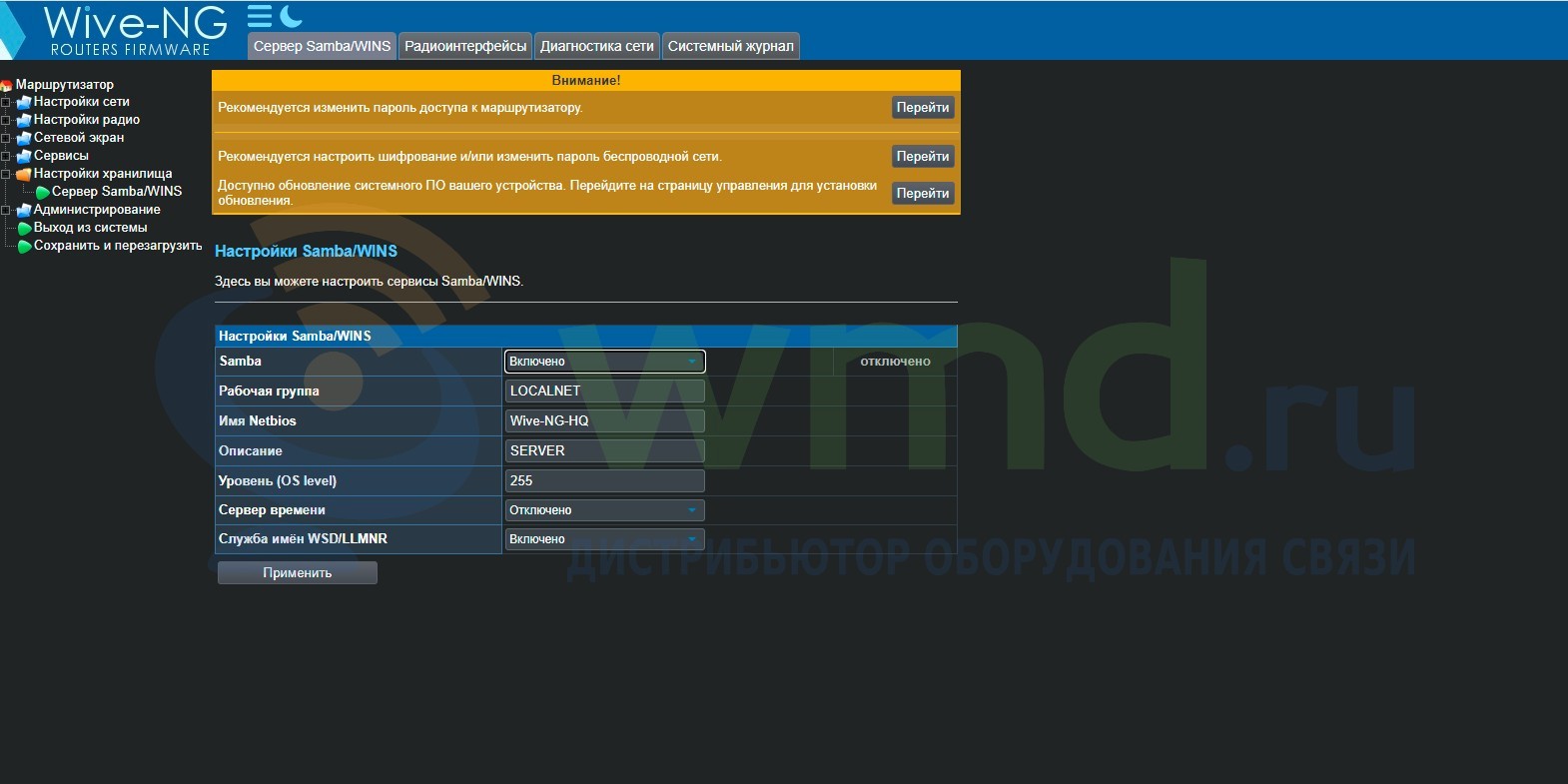Click the house icon beside Маршрутизатор
The width and height of the screenshot is (1568, 784).
[6, 85]
